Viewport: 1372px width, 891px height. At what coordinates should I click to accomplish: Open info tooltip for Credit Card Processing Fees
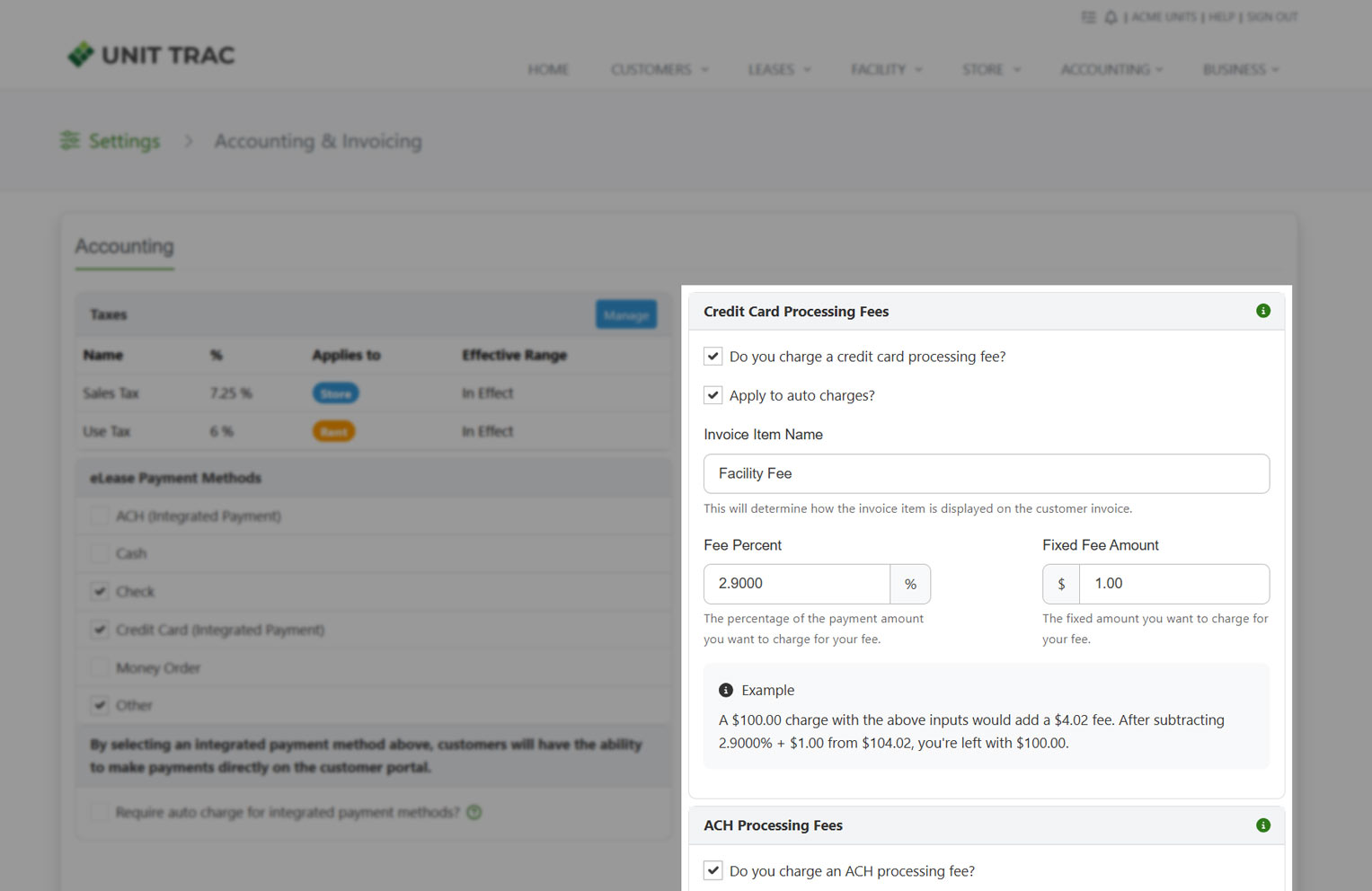tap(1263, 310)
